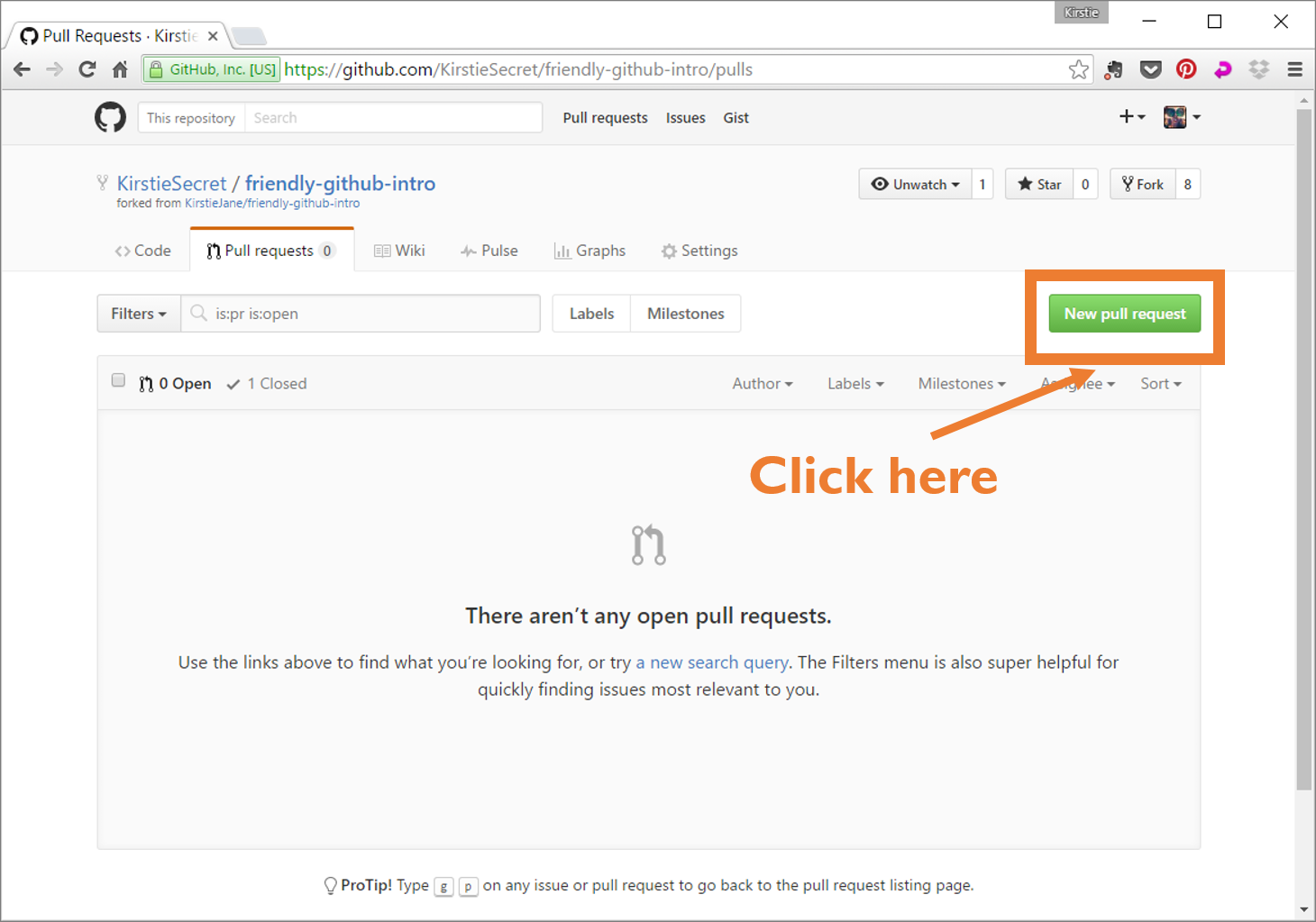Screen dimensions: 1316x922
Task: Open the Pinterest extension icon
Action: coord(1186,69)
